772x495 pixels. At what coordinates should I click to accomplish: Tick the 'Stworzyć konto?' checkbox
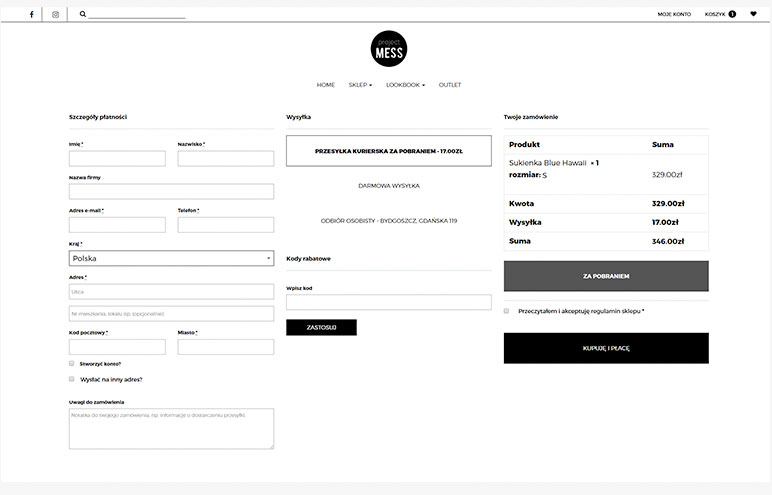click(x=72, y=364)
